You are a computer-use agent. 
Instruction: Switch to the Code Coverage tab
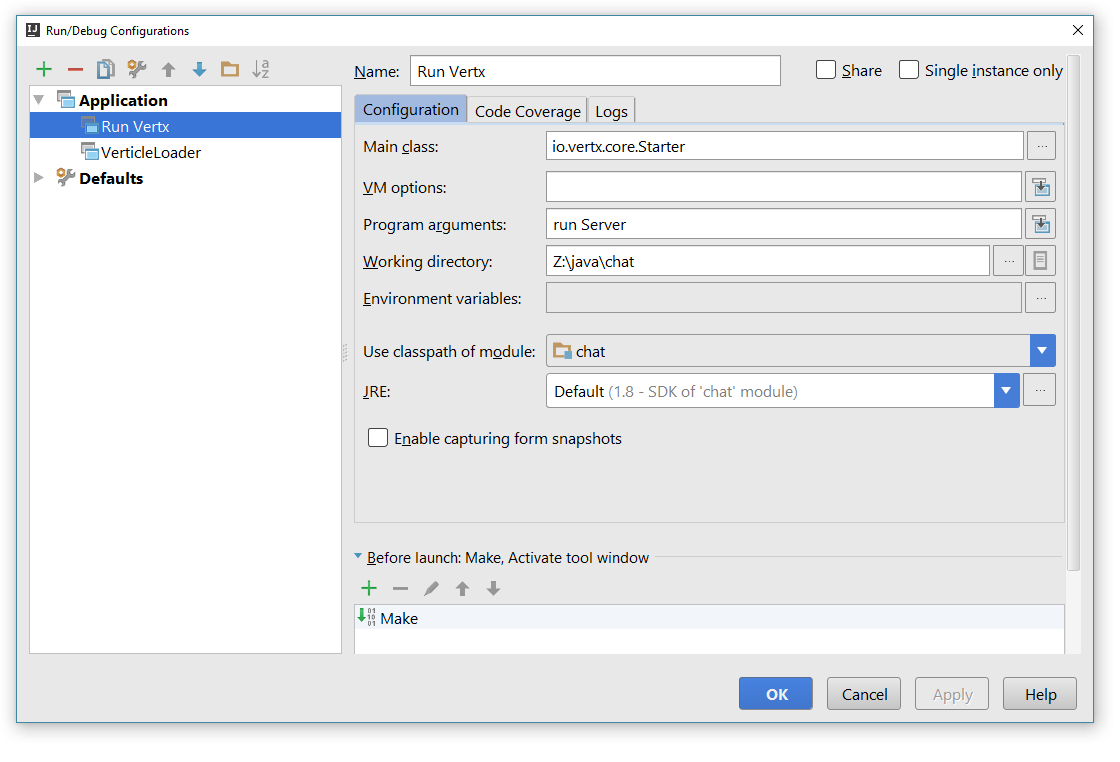click(x=527, y=111)
